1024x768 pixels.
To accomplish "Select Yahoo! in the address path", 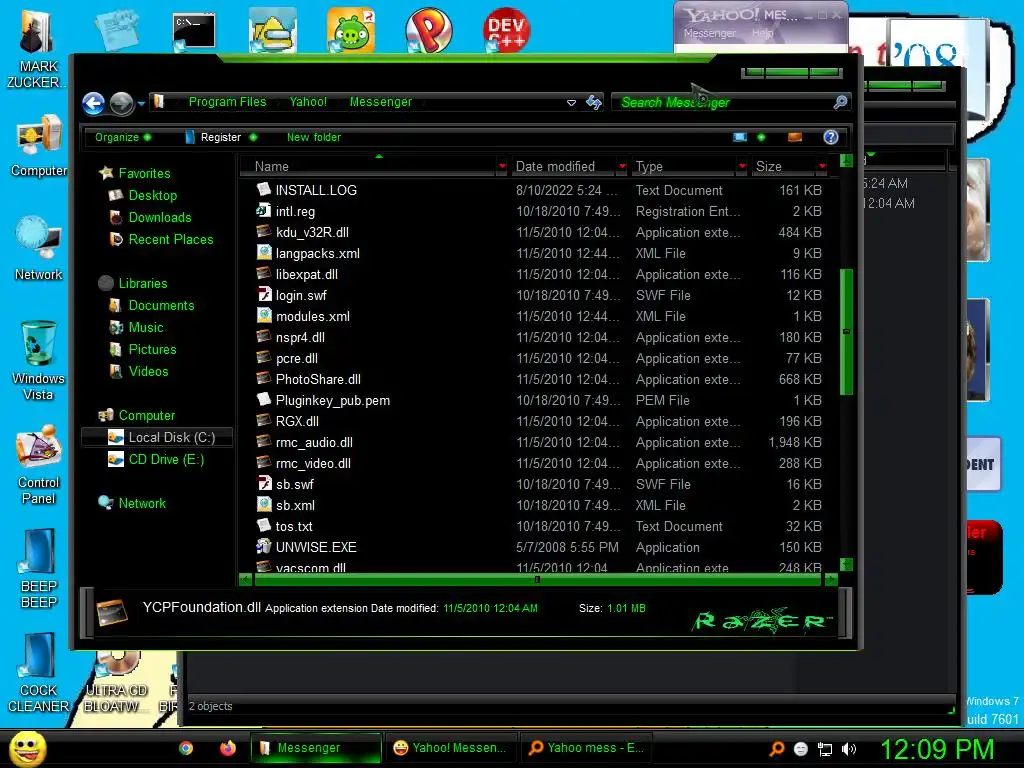I will [x=308, y=102].
